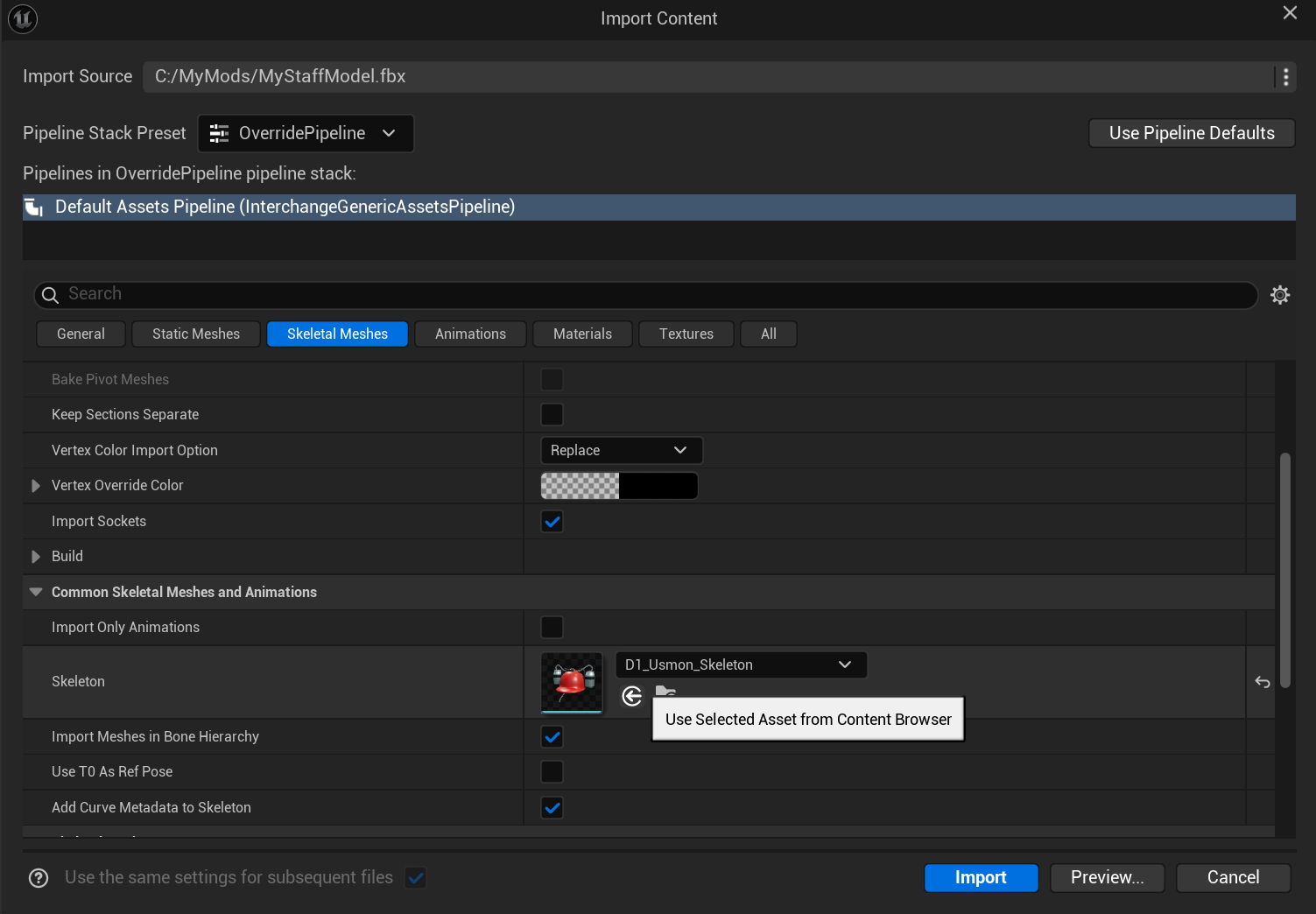
Task: Open Vertex Color Import Option dropdown
Action: coord(622,451)
